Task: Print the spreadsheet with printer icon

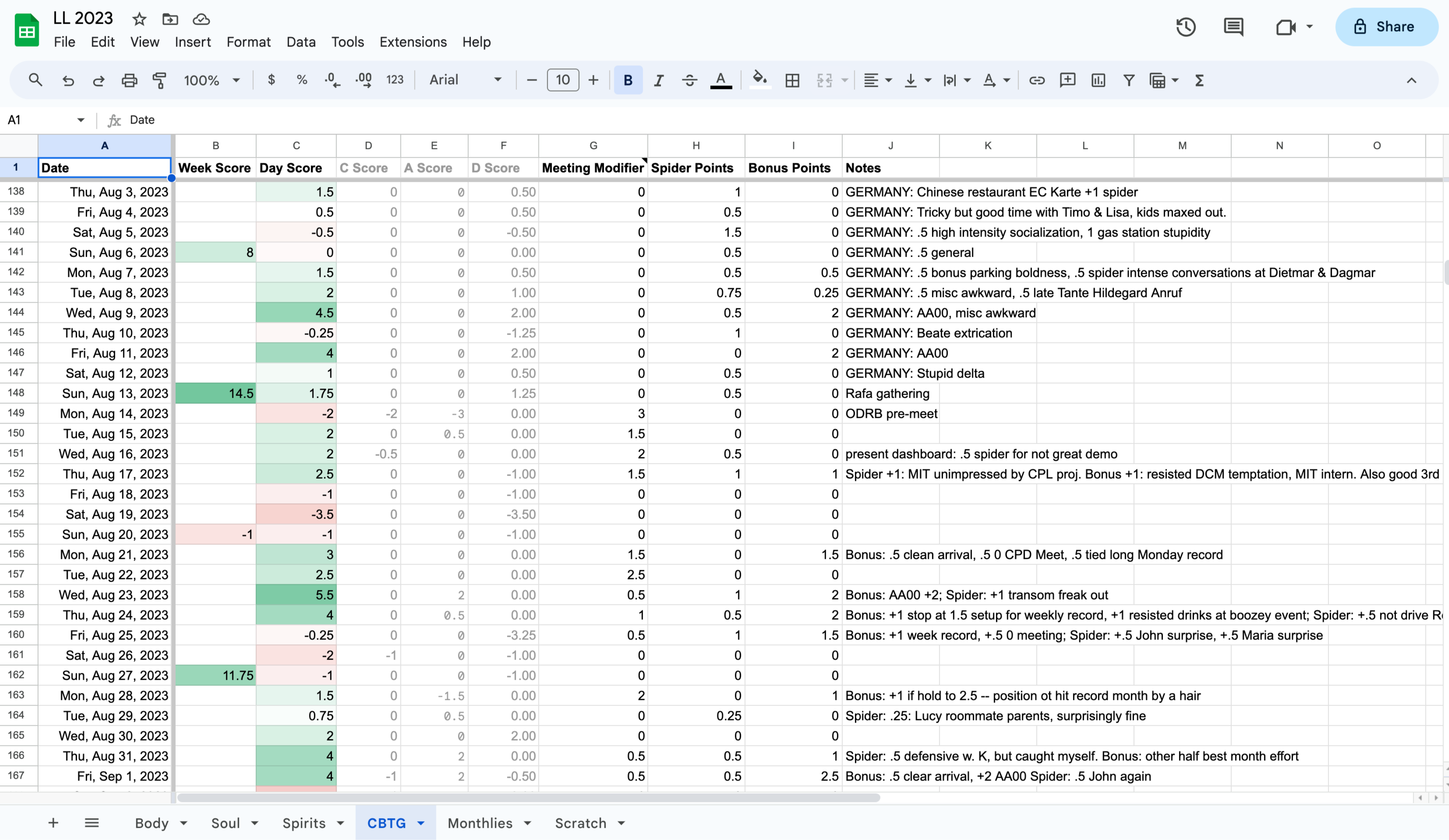Action: (x=129, y=80)
